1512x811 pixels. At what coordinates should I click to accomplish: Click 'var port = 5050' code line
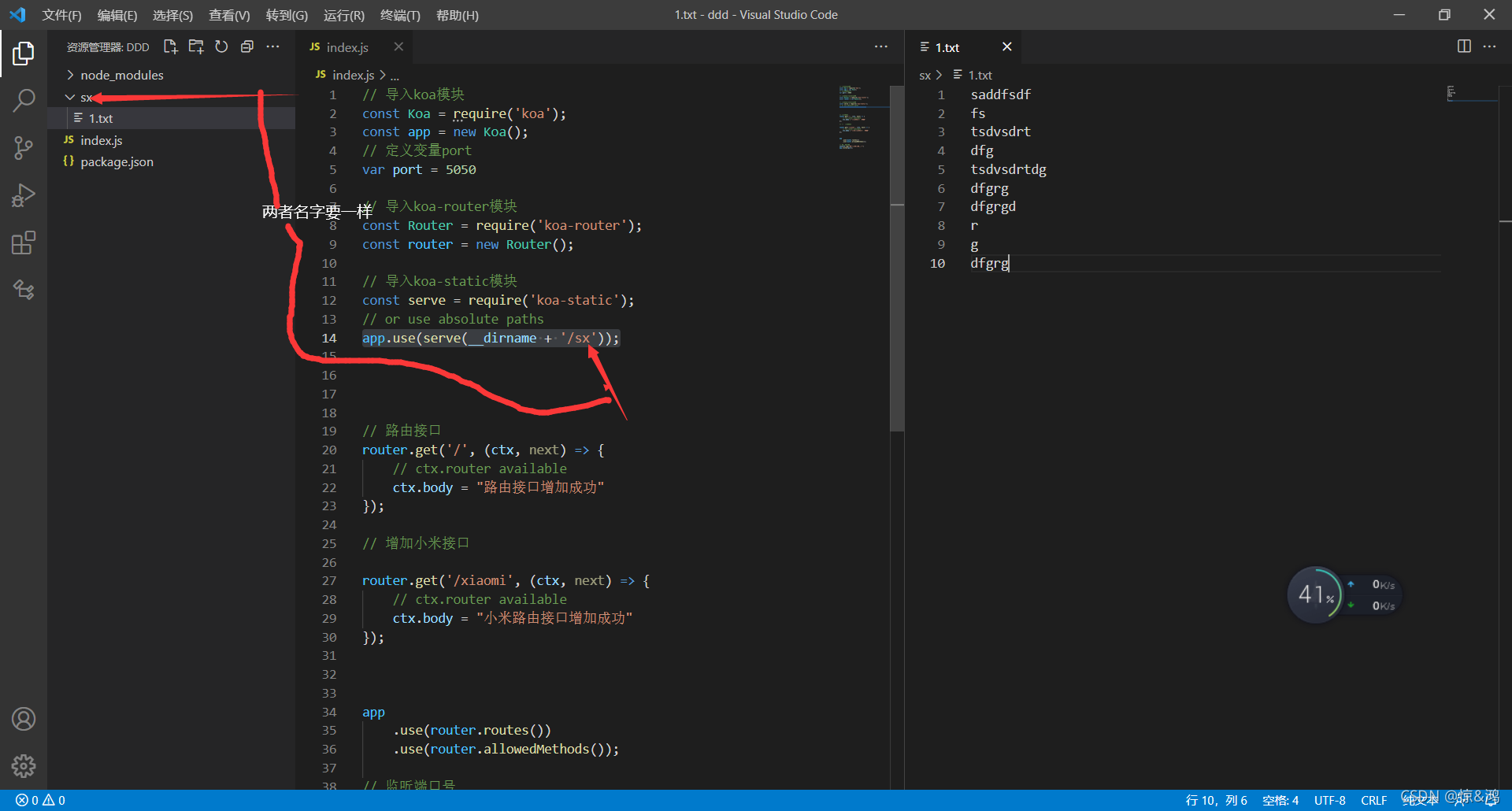(x=419, y=169)
